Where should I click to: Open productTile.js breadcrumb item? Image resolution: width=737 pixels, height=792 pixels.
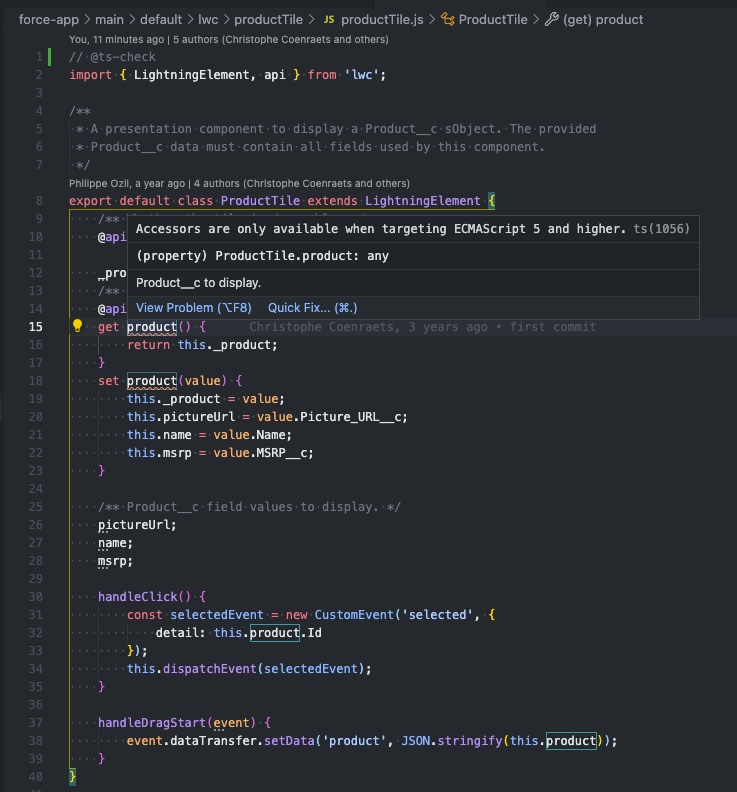tap(382, 20)
